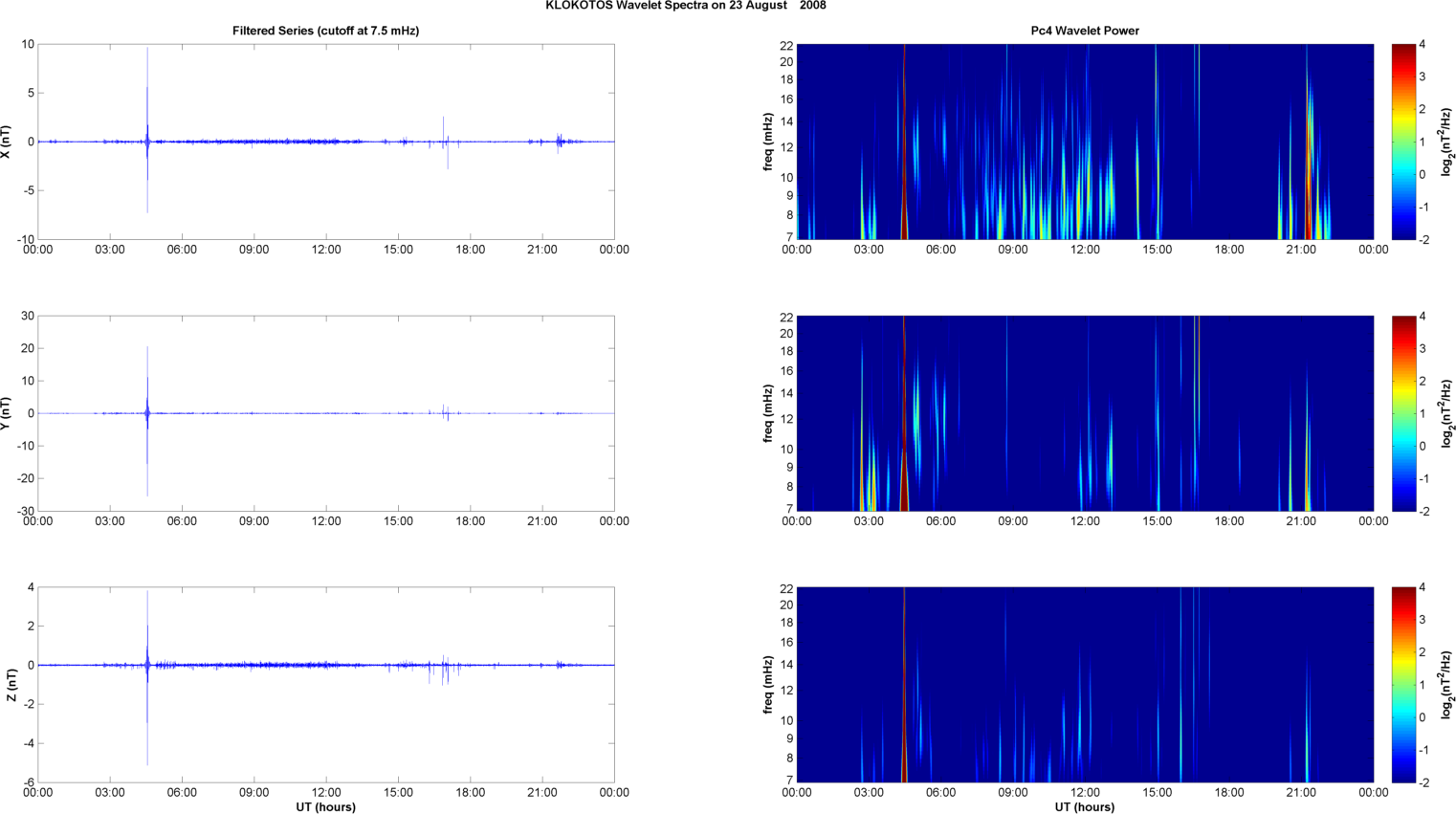Click freq (mHz) label of middle wavelet plot

click(768, 413)
